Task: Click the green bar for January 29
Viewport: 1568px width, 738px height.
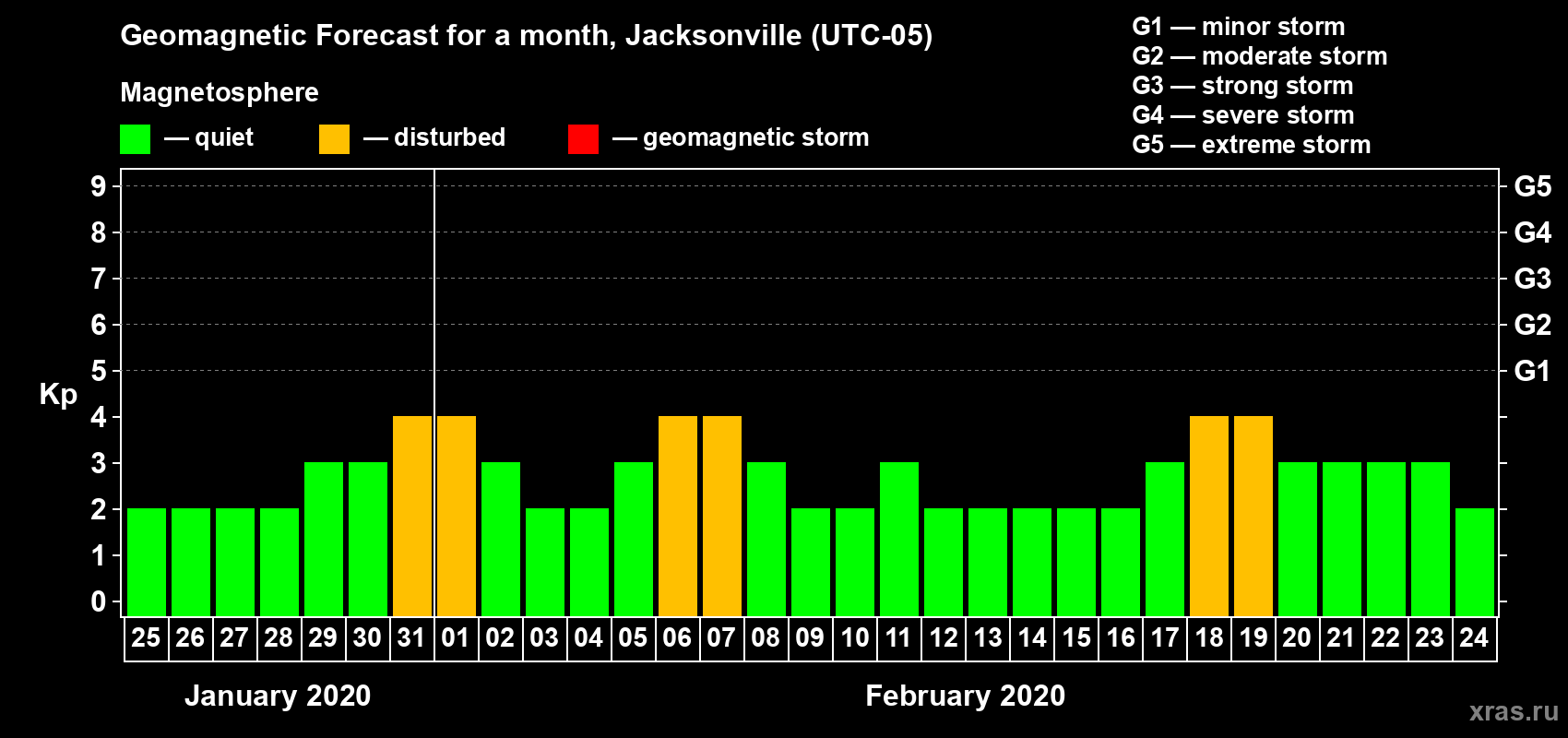Action: pyautogui.click(x=324, y=539)
